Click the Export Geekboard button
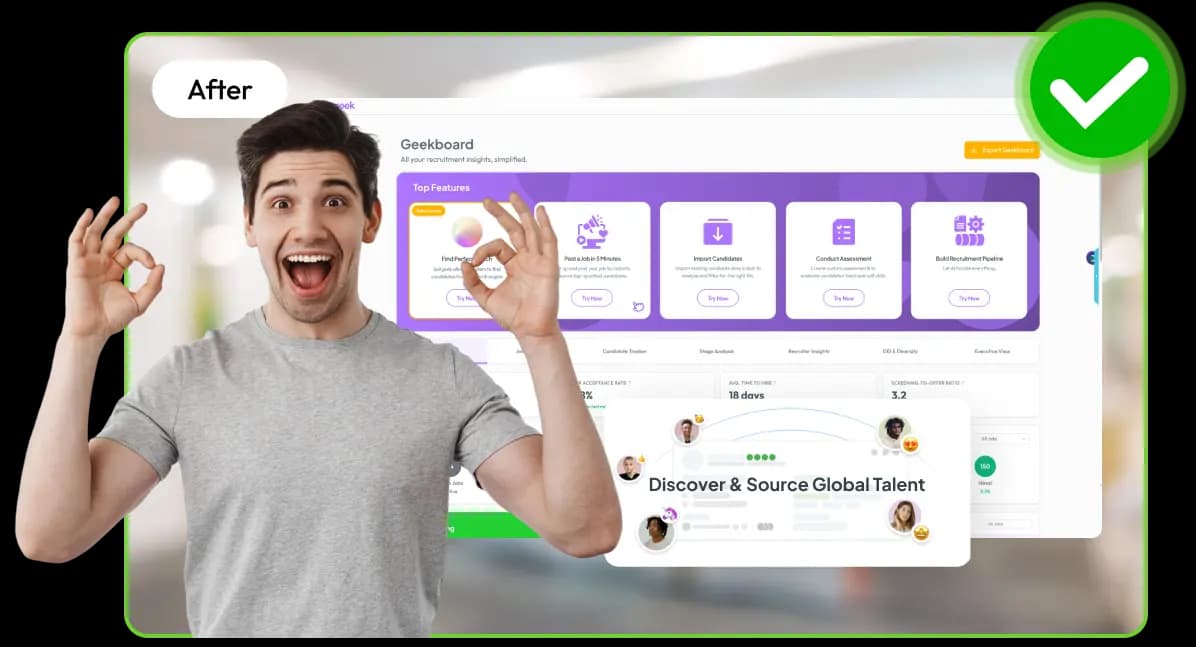 pyautogui.click(x=1001, y=150)
